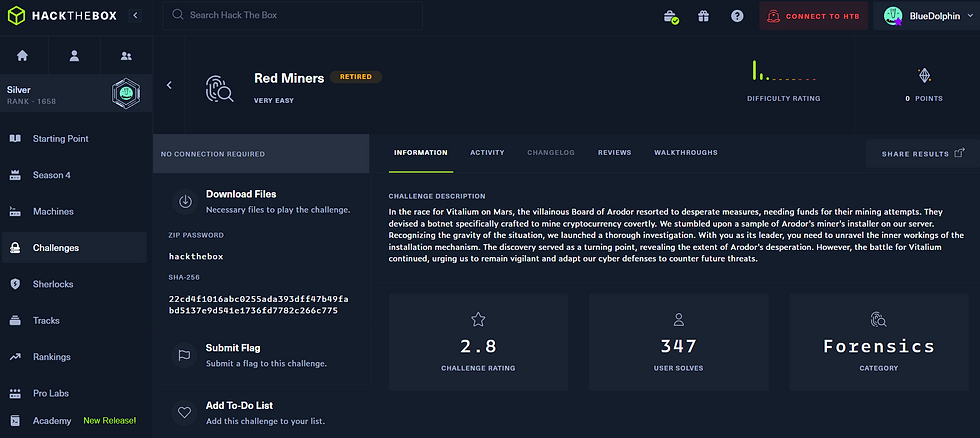Click the points diamond icon
The width and height of the screenshot is (980, 438).
(x=924, y=75)
